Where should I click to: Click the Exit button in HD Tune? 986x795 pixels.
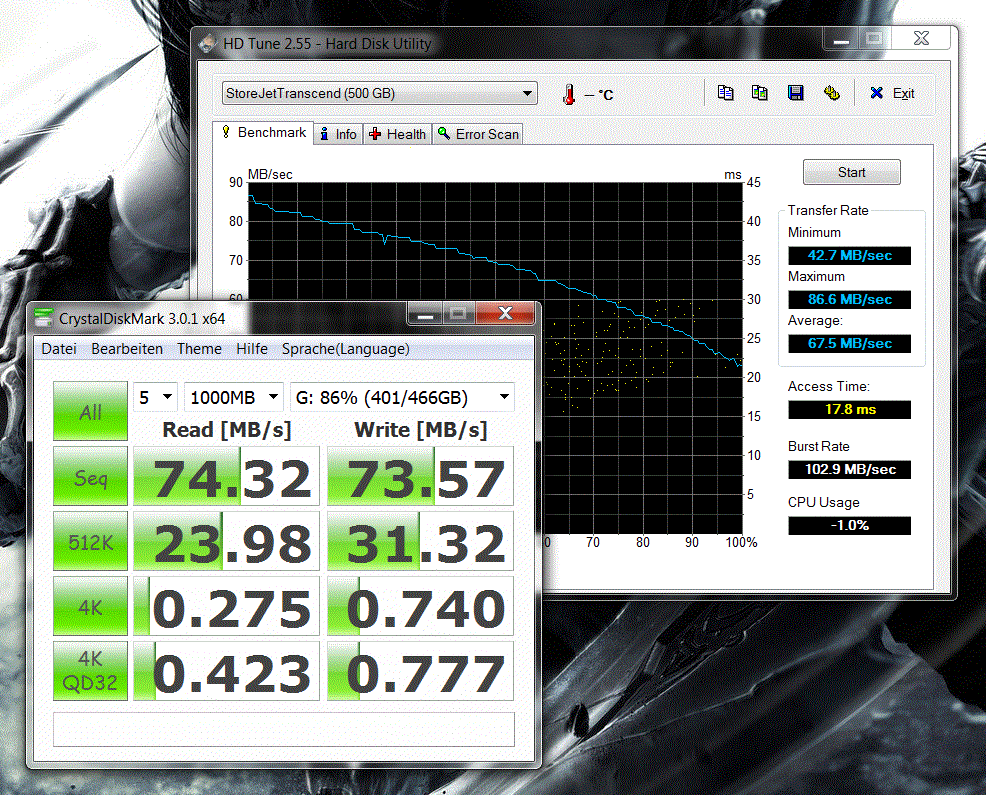pyautogui.click(x=892, y=93)
